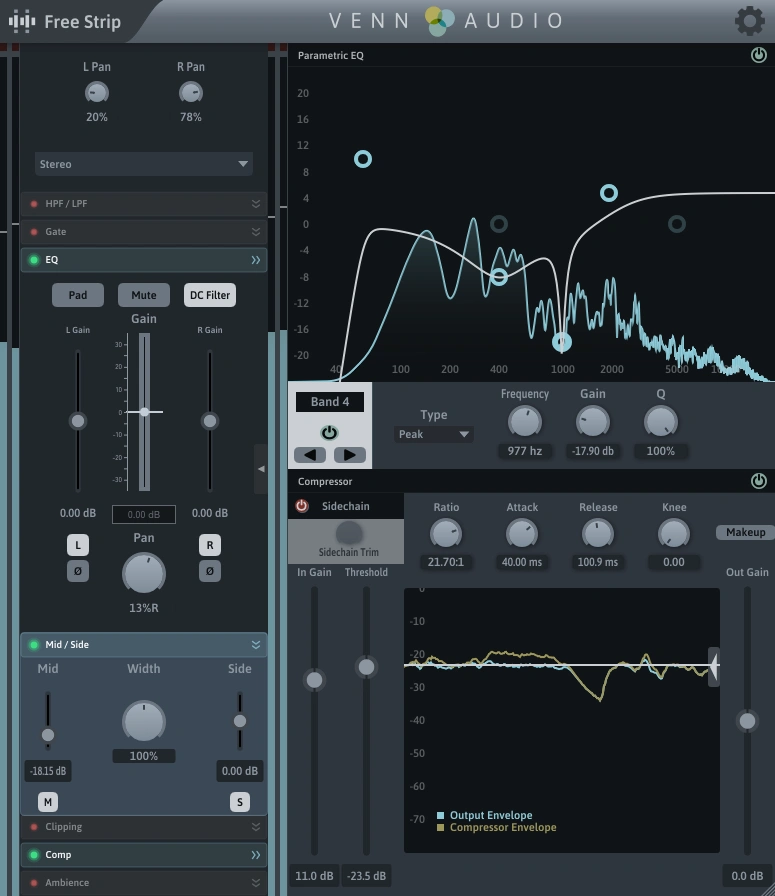
Task: Click the compressor Knee knob
Action: tap(674, 534)
